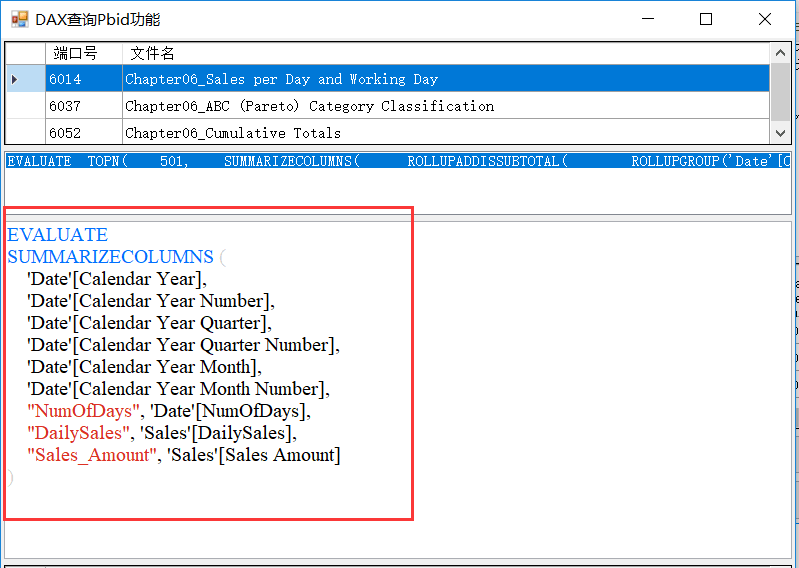Click the highlighted EVALUATE TOPN query text
The image size is (799, 568).
[x=398, y=161]
